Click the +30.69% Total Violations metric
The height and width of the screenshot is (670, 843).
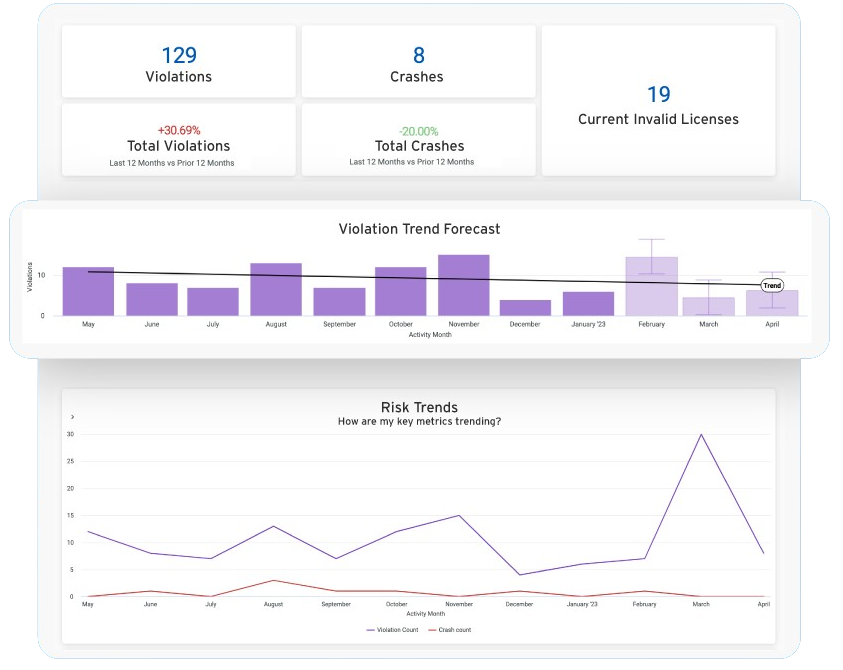click(178, 140)
